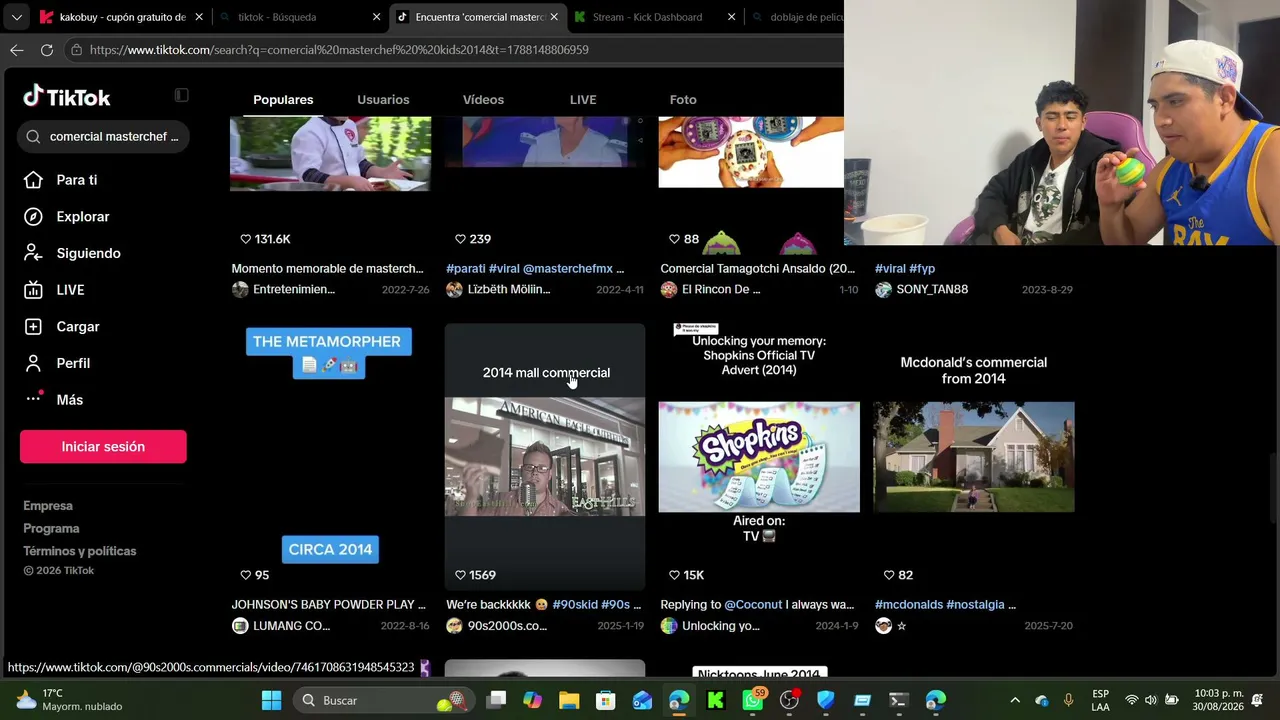Viewport: 1280px width, 720px height.
Task: Open volume control in system tray
Action: 1151,700
